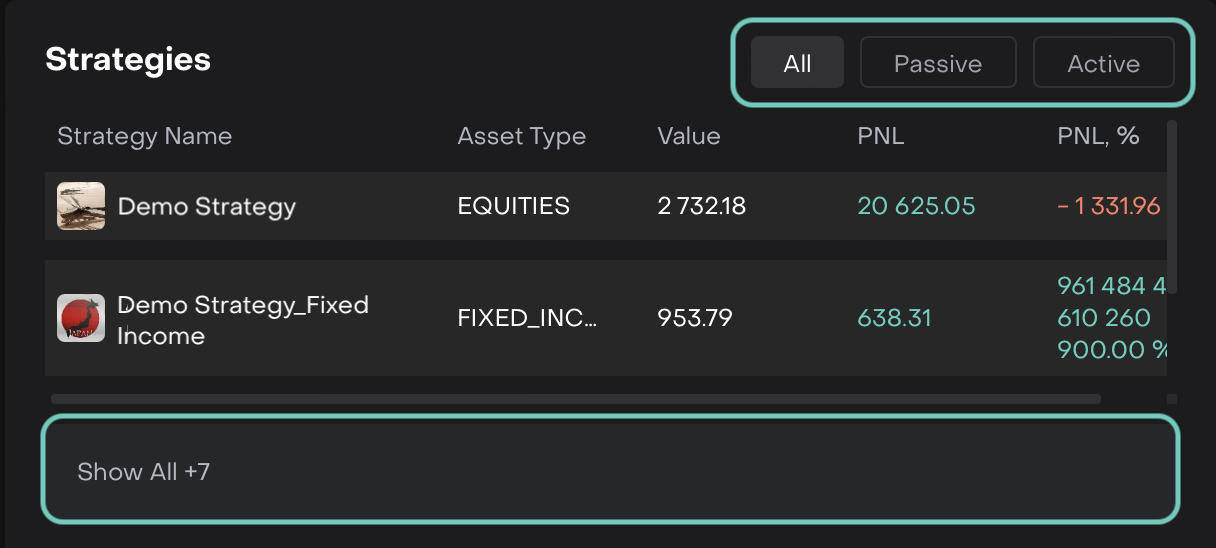The width and height of the screenshot is (1216, 548).
Task: Open the Demo Strategy name link
Action: click(207, 207)
